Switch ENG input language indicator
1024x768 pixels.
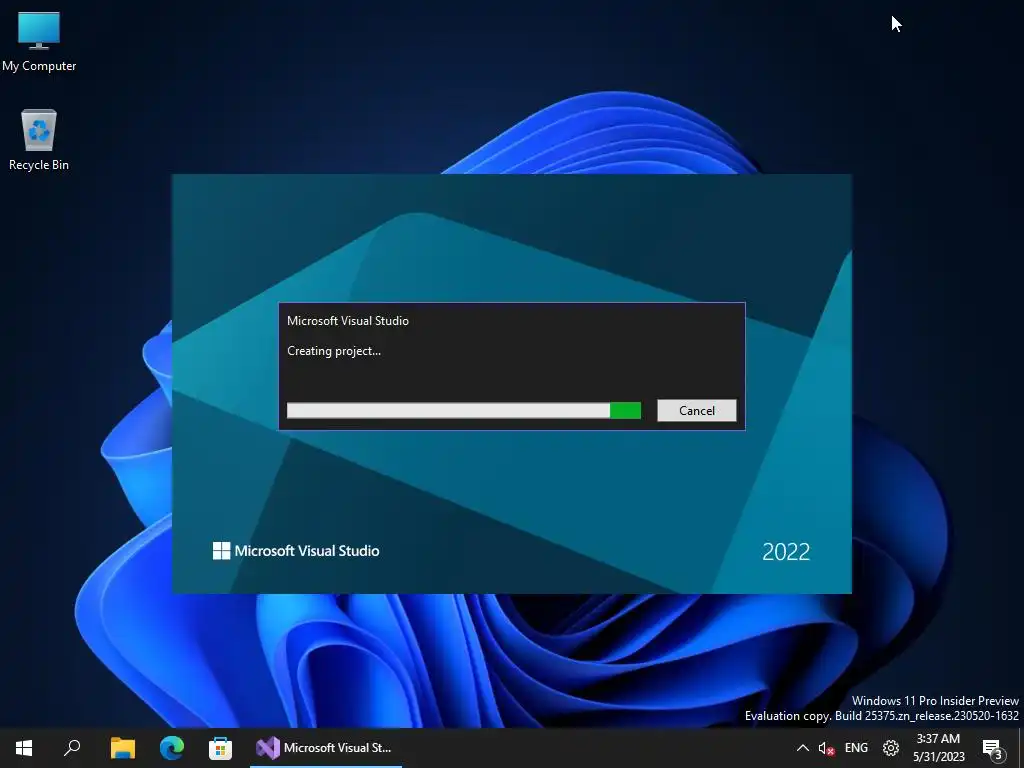coord(856,748)
